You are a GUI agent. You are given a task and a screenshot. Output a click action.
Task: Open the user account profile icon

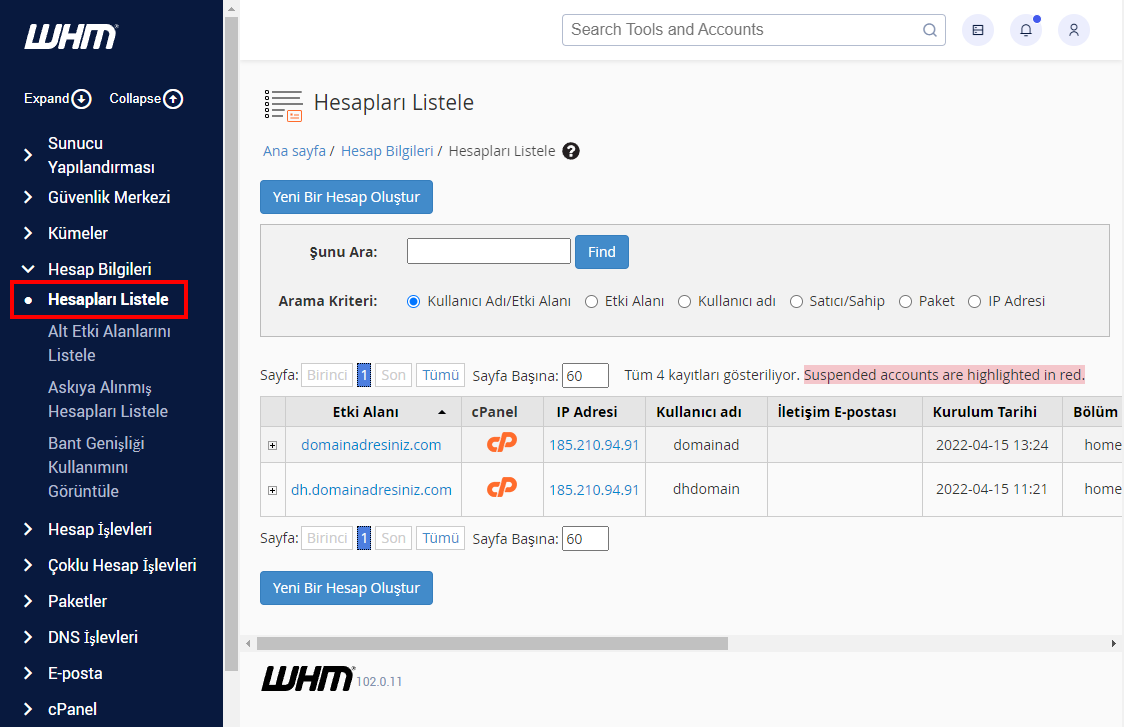coord(1073,30)
